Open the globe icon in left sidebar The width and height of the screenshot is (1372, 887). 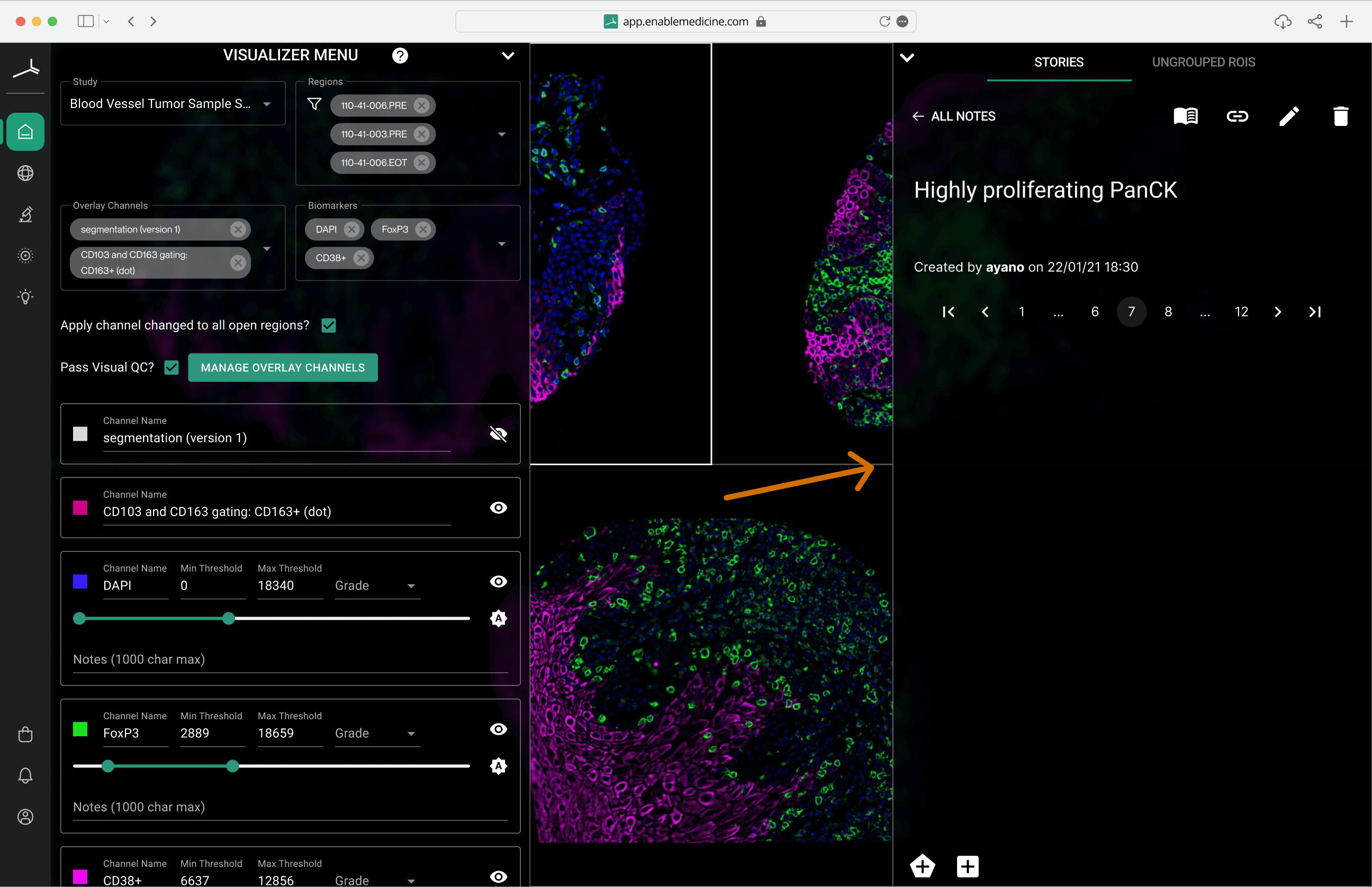point(25,173)
